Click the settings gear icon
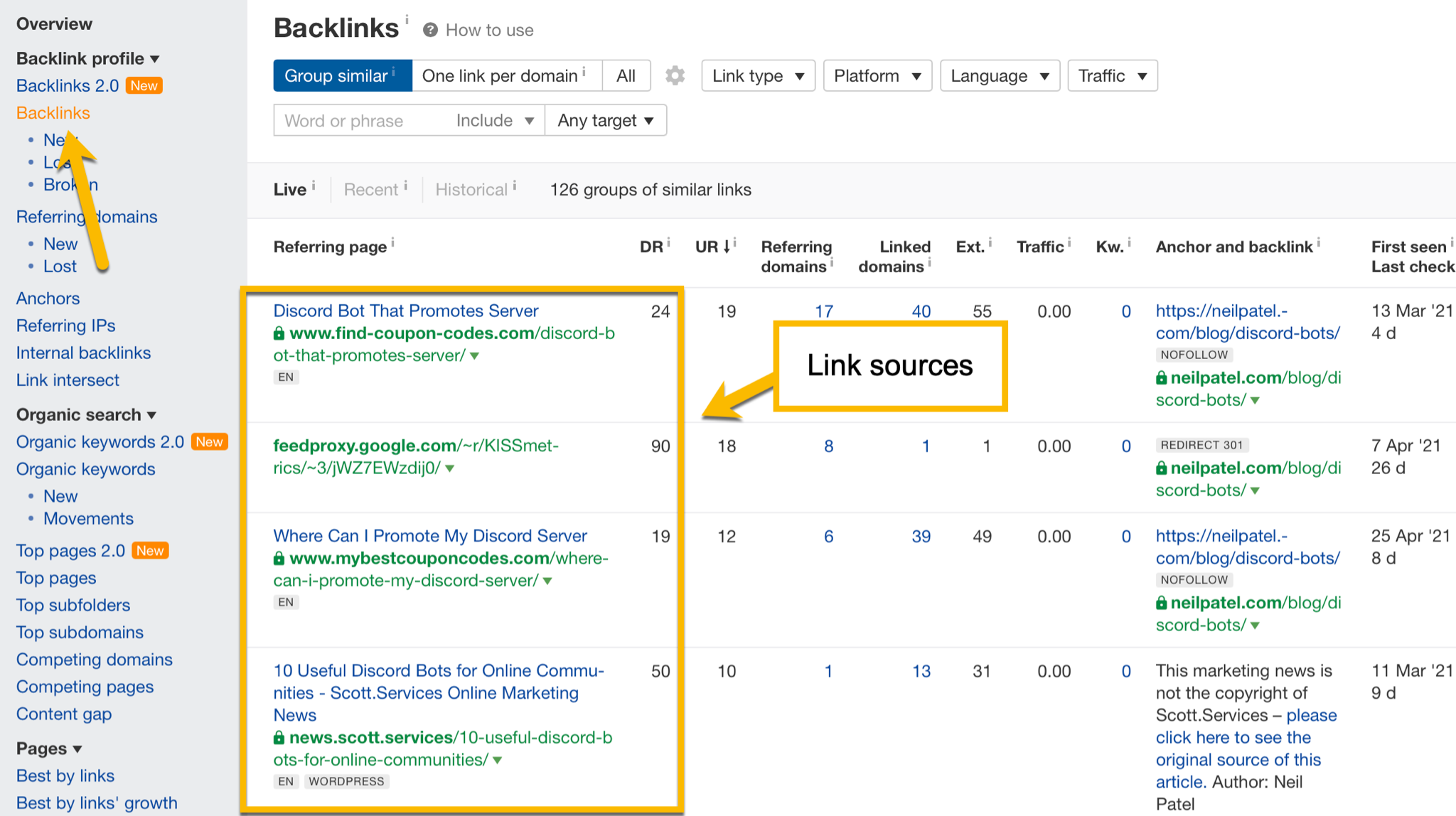 point(675,75)
